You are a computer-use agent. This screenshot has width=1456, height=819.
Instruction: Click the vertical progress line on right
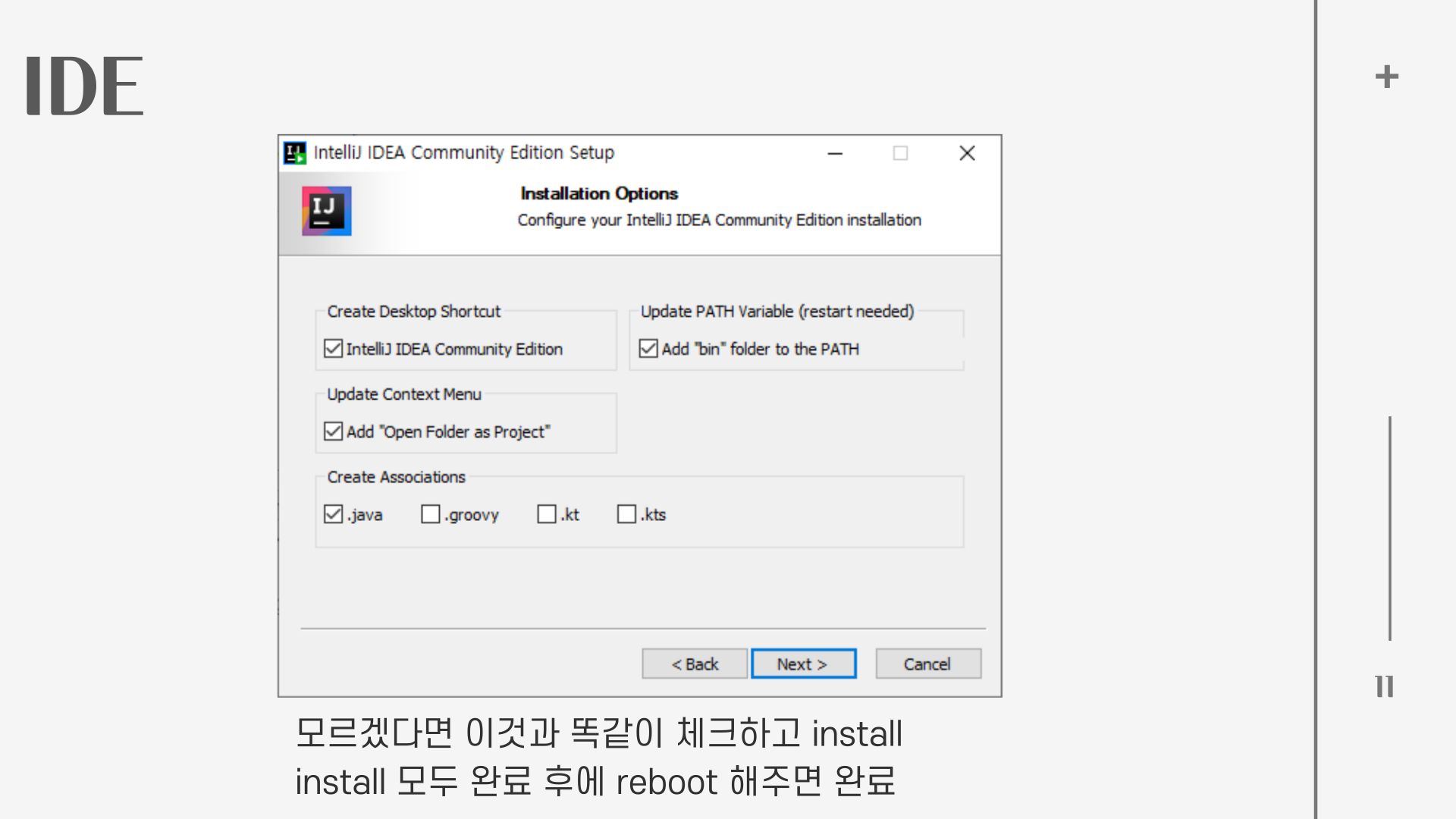pyautogui.click(x=1389, y=528)
